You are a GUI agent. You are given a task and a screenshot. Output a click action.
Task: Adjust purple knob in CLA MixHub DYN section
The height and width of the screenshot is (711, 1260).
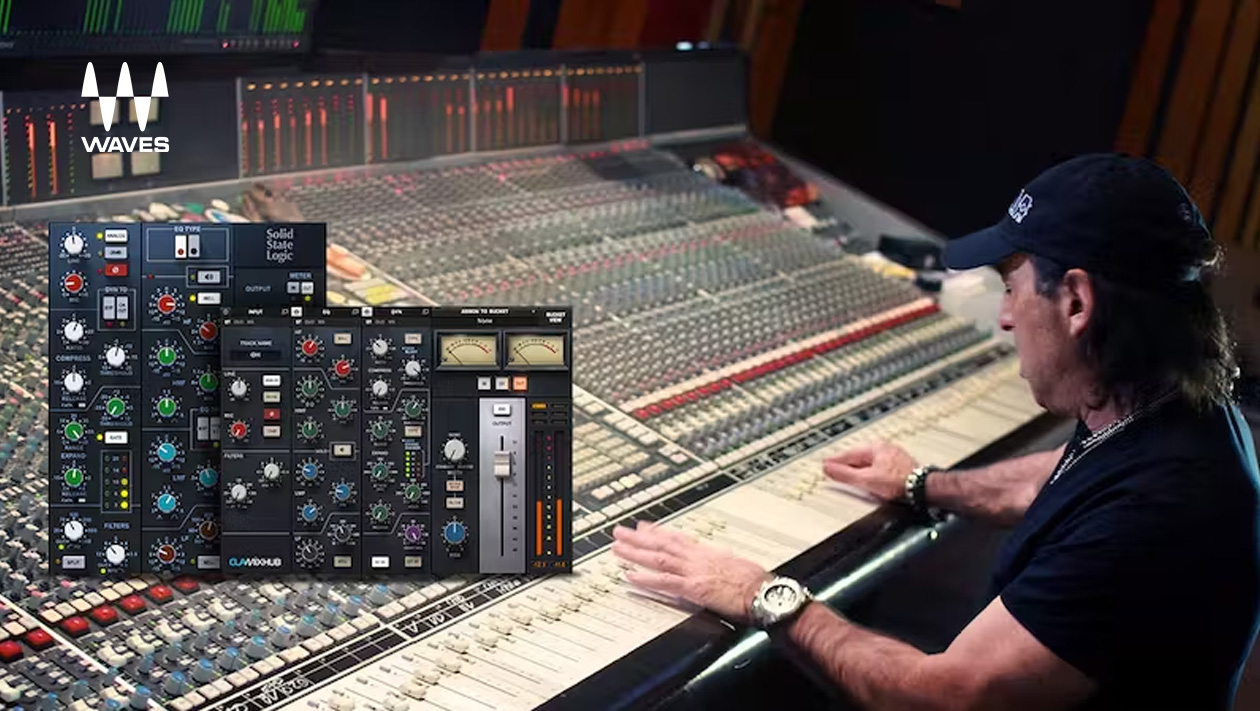[413, 532]
